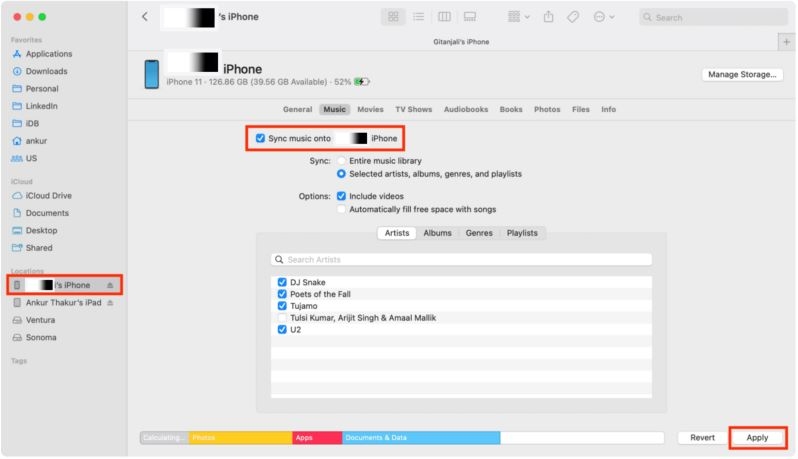Switch to the Photos tab
798x459 pixels.
point(547,109)
